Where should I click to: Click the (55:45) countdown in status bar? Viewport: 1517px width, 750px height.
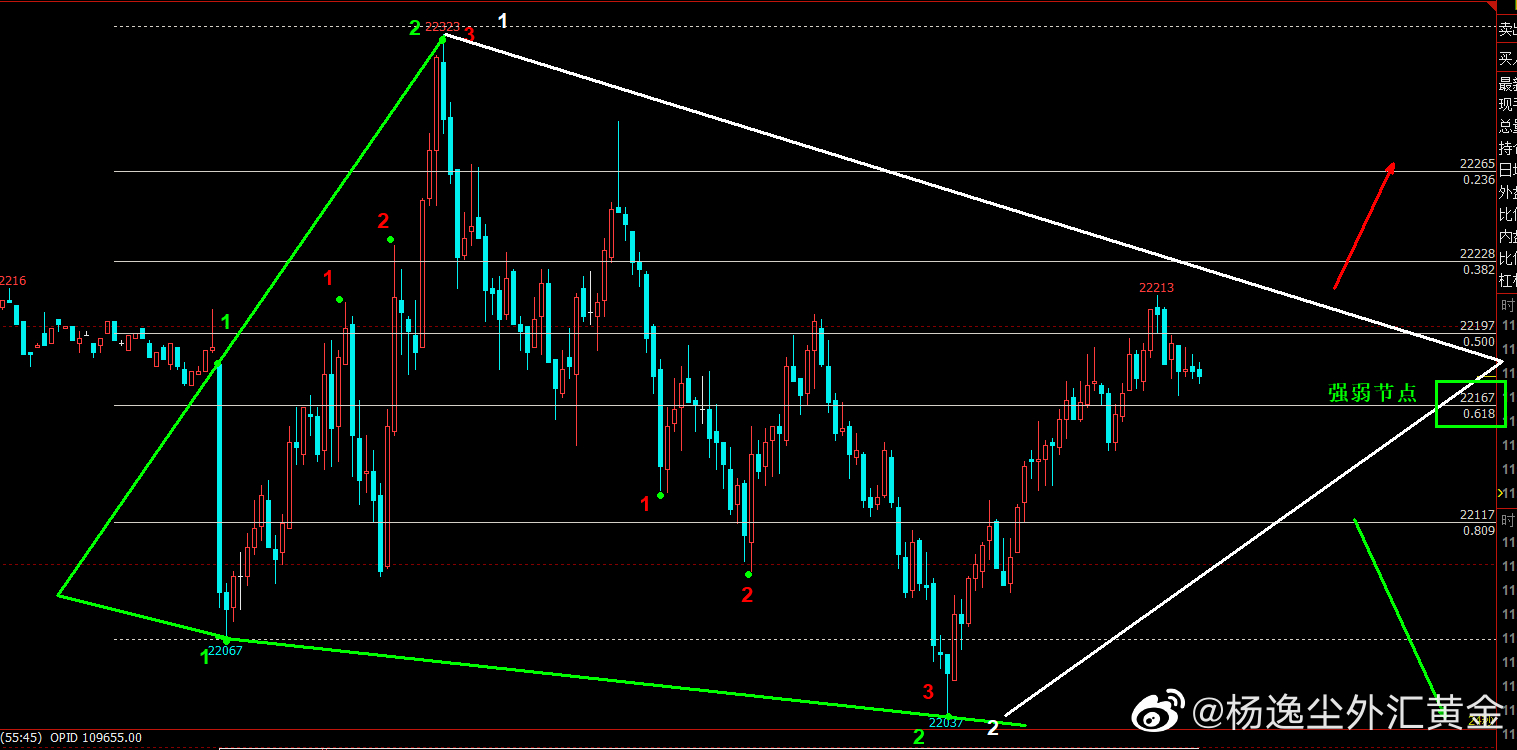pyautogui.click(x=22, y=738)
